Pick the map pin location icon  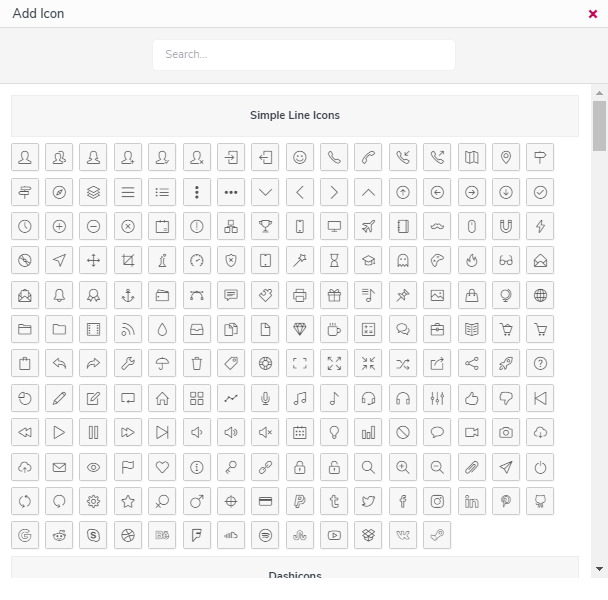(506, 157)
